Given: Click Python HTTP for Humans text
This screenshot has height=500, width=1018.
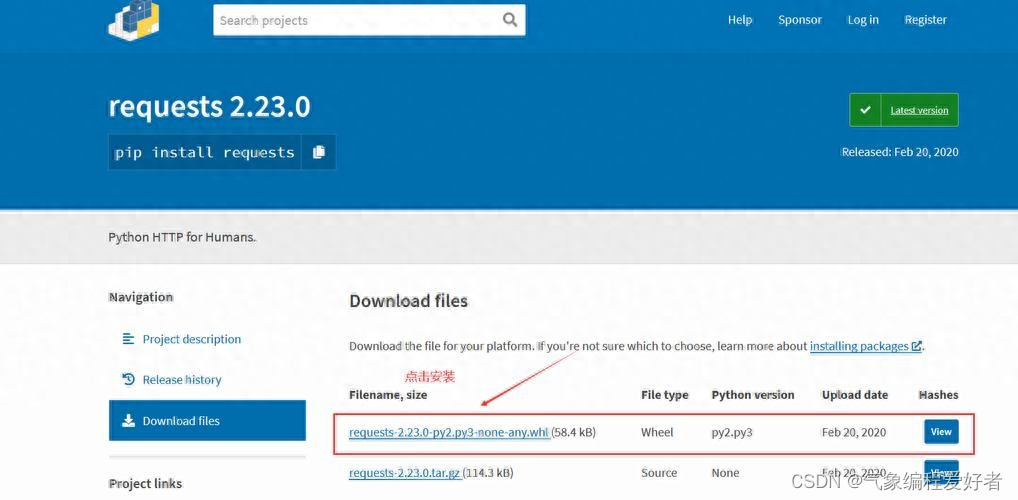Looking at the screenshot, I should coord(182,237).
